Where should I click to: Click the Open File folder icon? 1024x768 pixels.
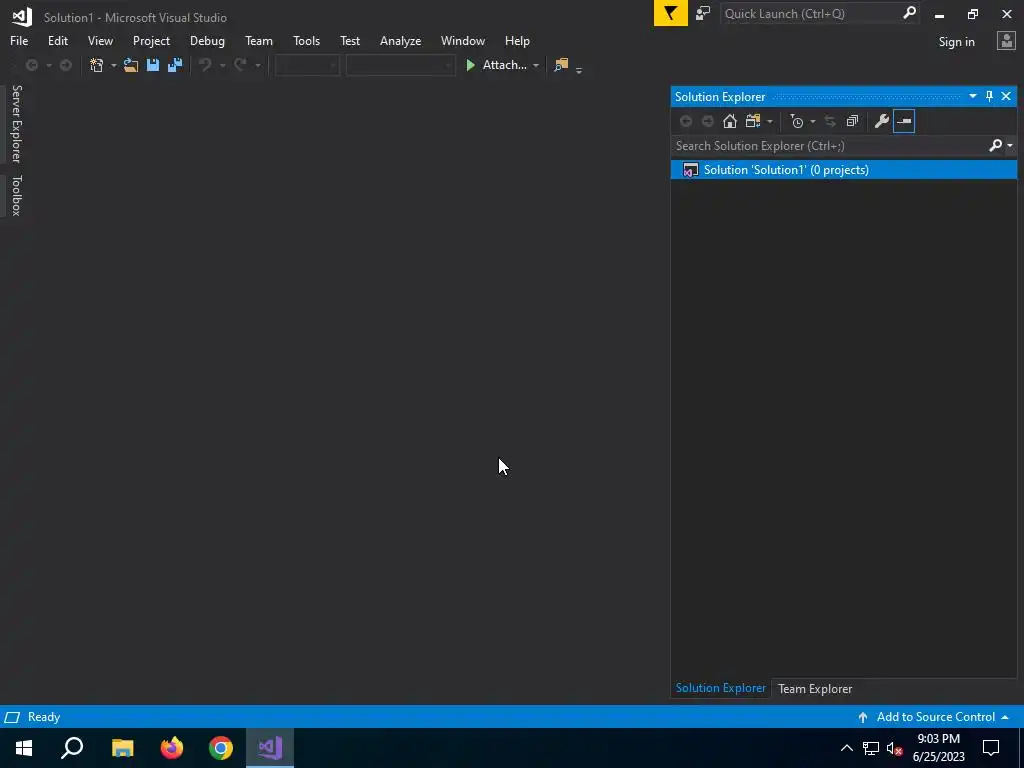pos(131,65)
